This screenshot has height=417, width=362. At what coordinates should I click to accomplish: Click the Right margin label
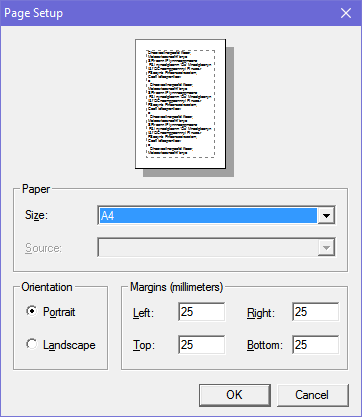click(x=261, y=313)
